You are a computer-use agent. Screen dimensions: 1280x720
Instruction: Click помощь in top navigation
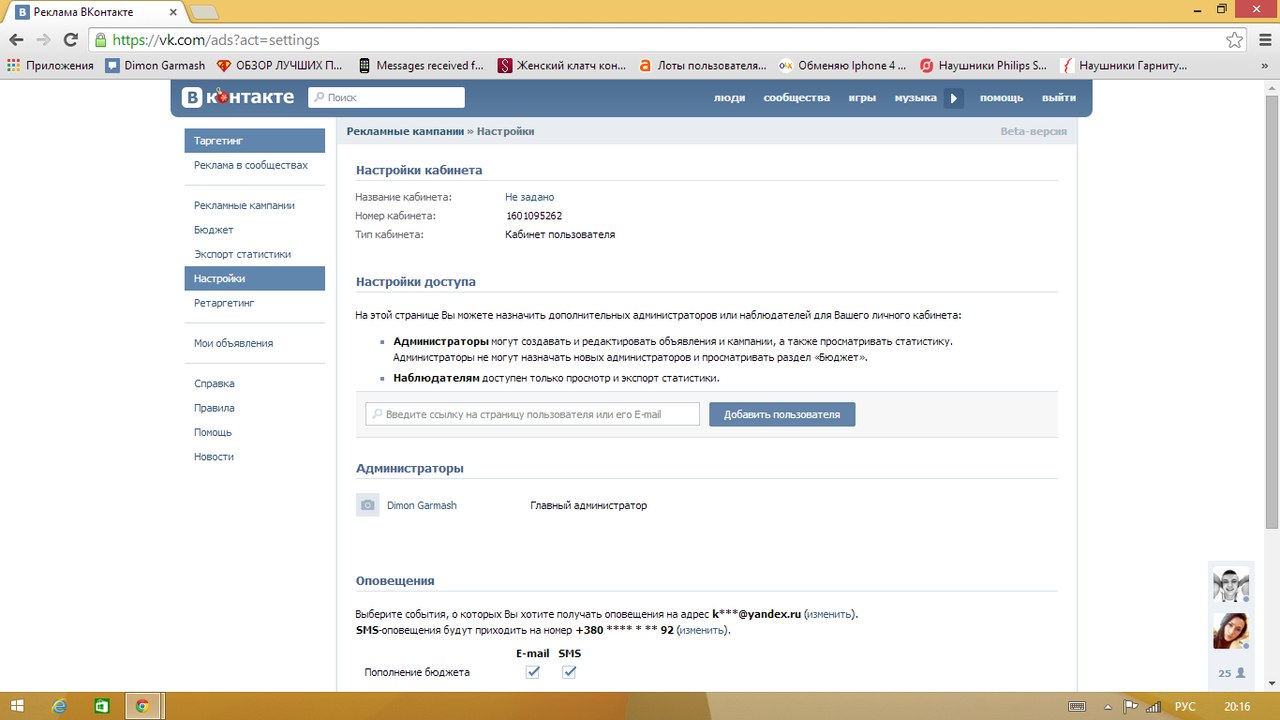[1001, 98]
